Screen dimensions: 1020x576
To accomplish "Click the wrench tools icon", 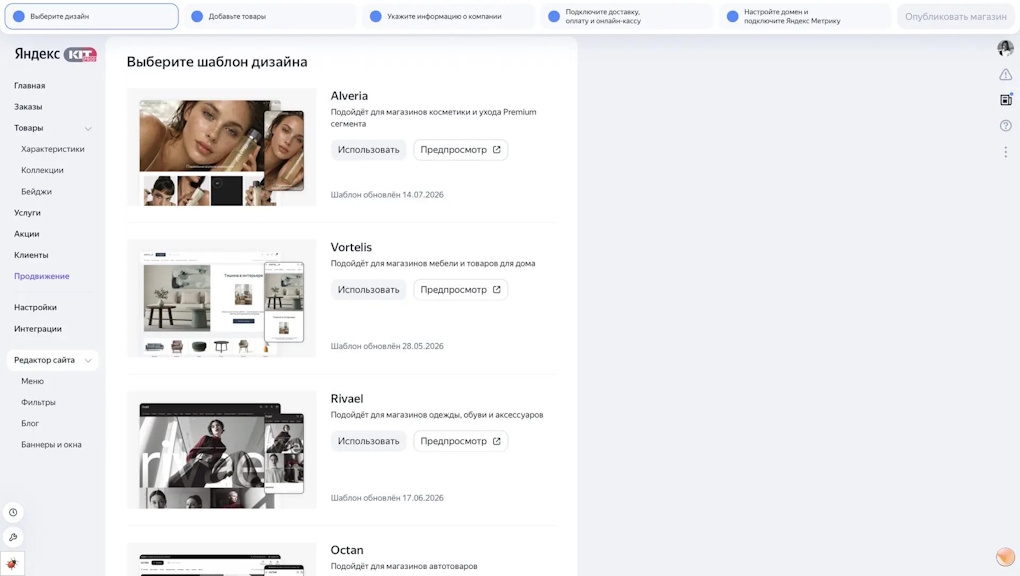I will pos(13,537).
